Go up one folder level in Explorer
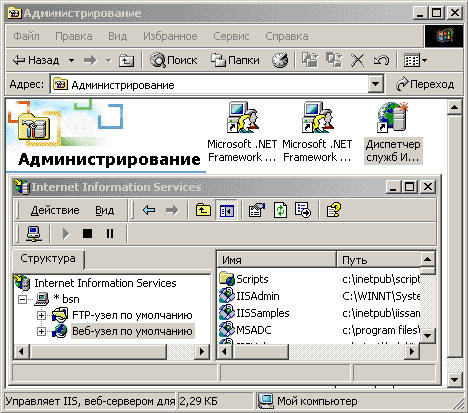468x413 pixels. (x=126, y=61)
